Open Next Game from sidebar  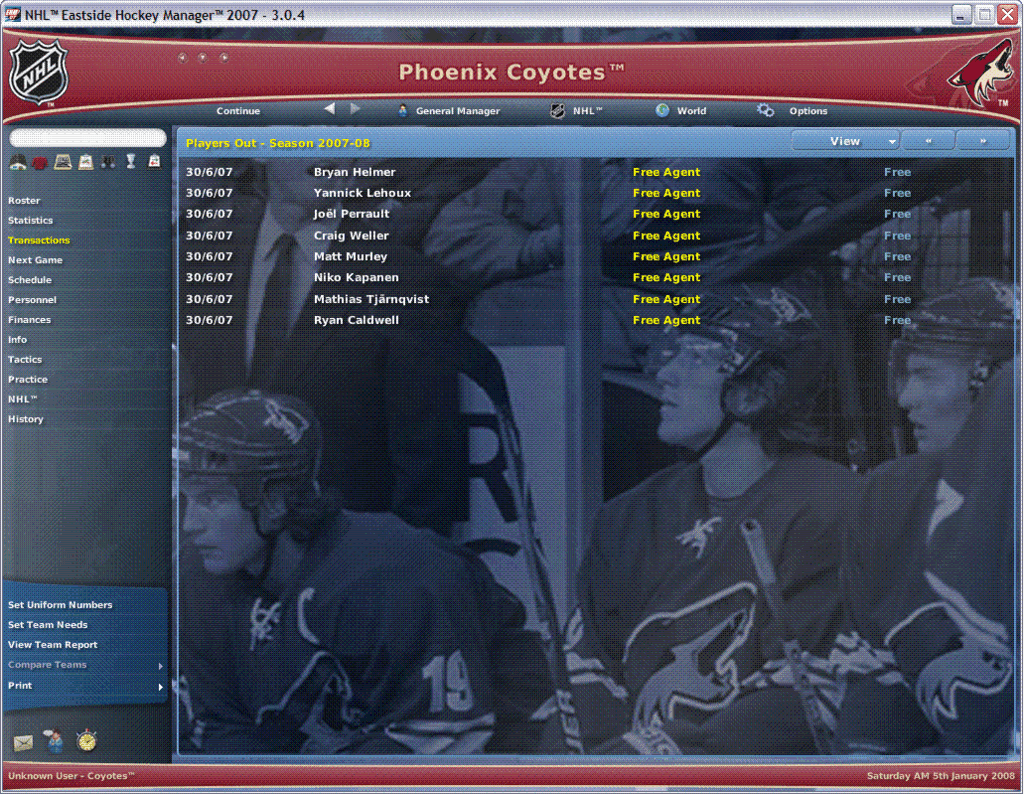[x=35, y=260]
